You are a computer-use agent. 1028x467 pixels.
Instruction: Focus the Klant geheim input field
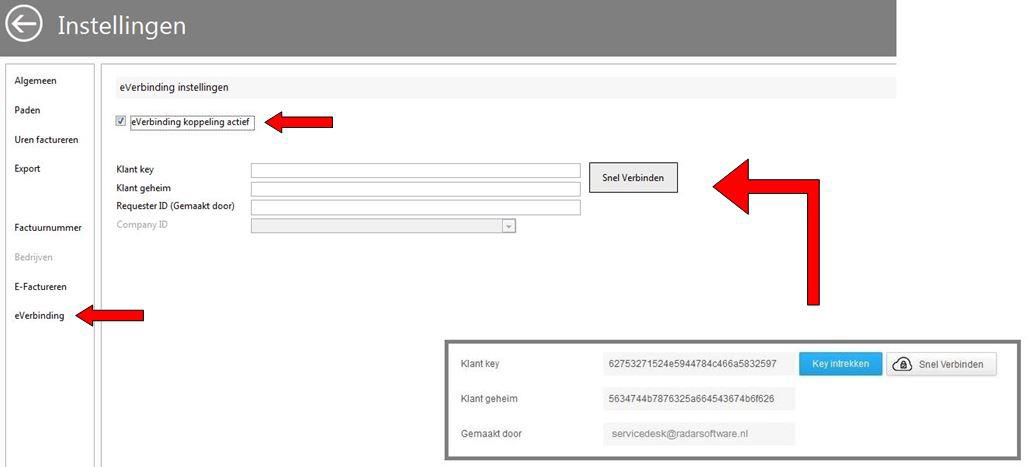[x=416, y=189]
